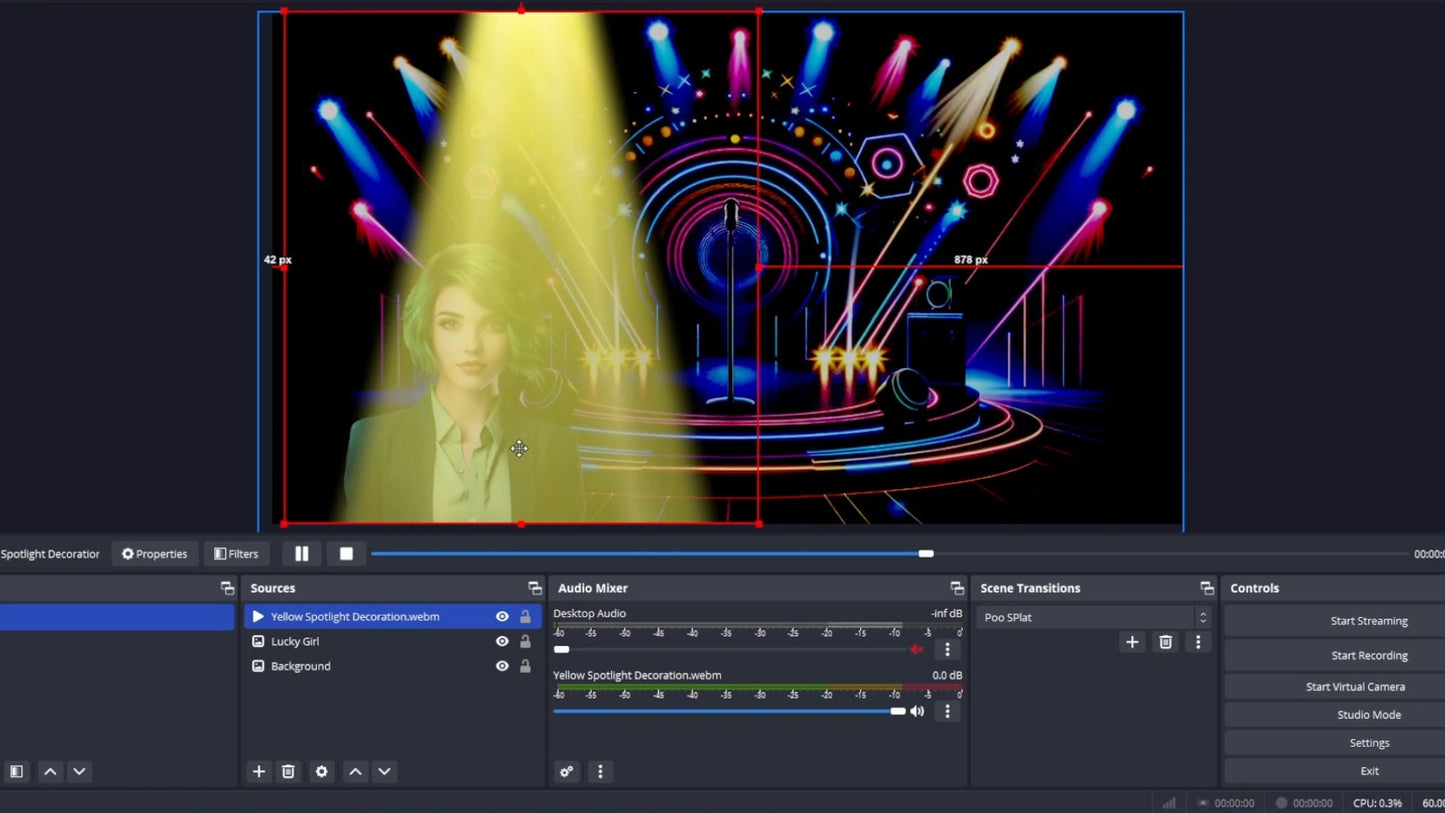The height and width of the screenshot is (813, 1445).
Task: Lock the Background source
Action: click(x=525, y=666)
